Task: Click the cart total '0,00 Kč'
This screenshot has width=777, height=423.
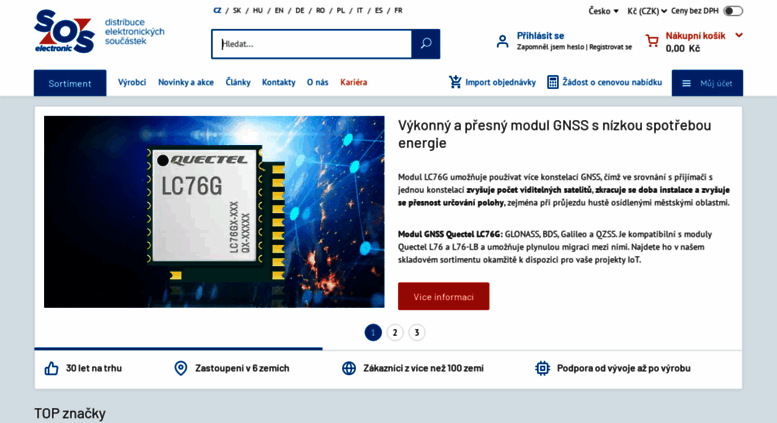Action: point(683,49)
